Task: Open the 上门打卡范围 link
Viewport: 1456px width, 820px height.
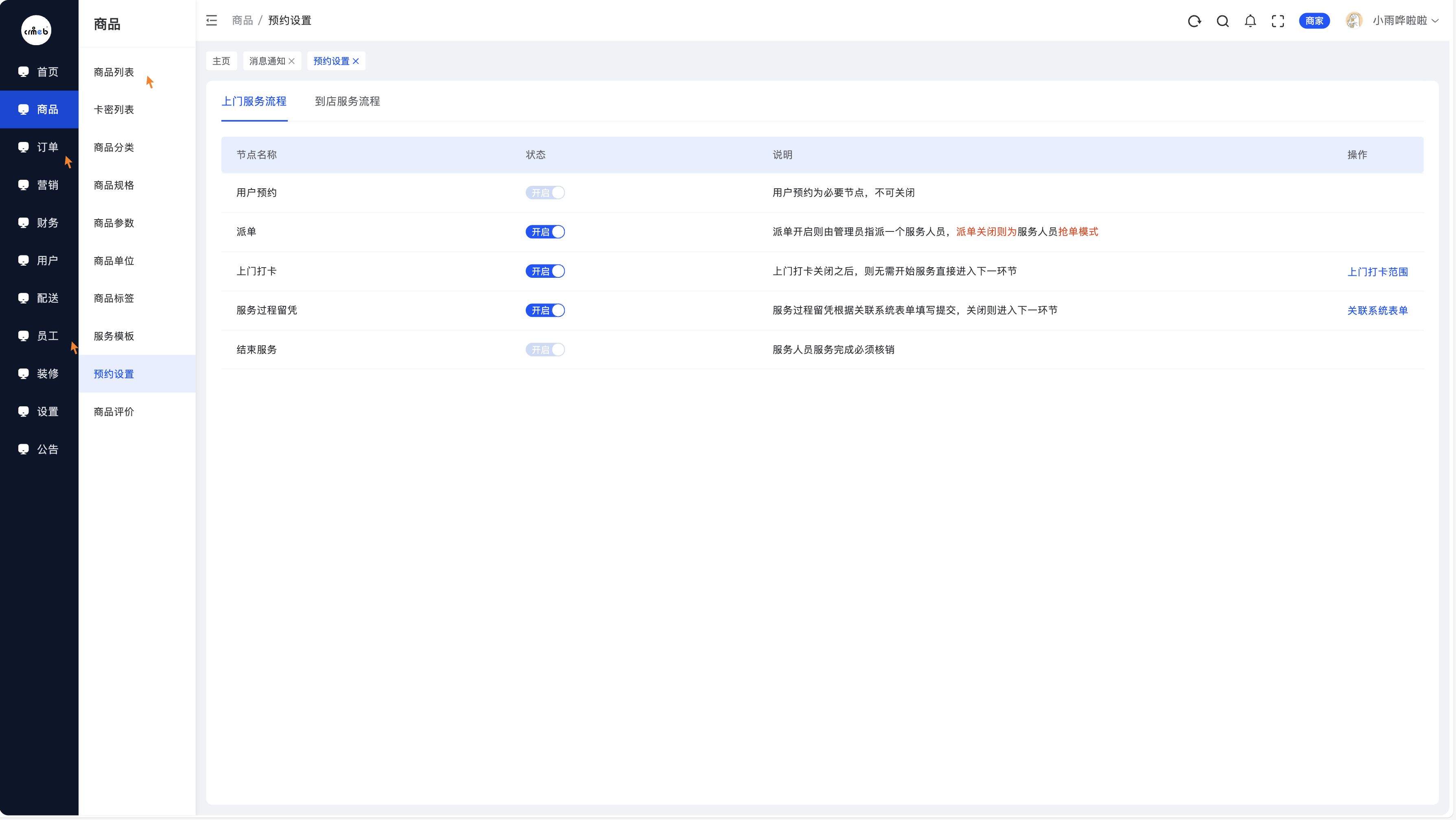Action: click(x=1378, y=271)
